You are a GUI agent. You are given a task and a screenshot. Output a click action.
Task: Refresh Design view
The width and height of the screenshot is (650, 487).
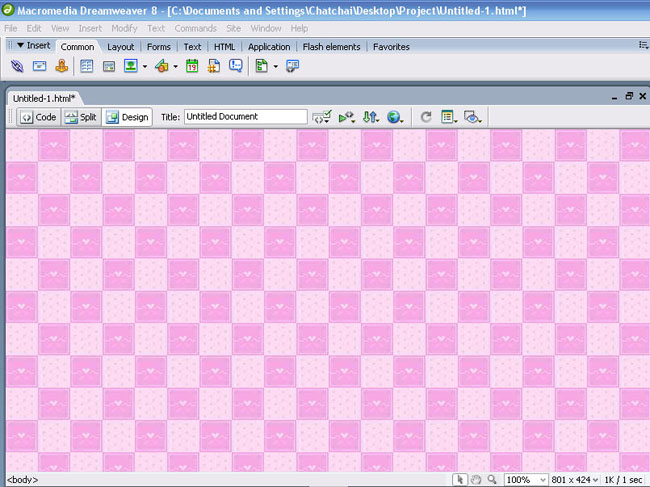pyautogui.click(x=426, y=117)
